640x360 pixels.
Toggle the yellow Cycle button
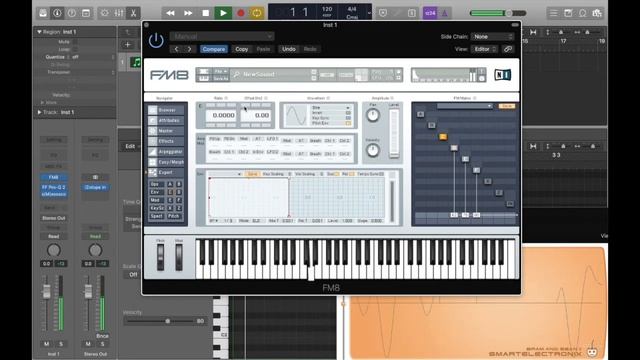[x=257, y=13]
